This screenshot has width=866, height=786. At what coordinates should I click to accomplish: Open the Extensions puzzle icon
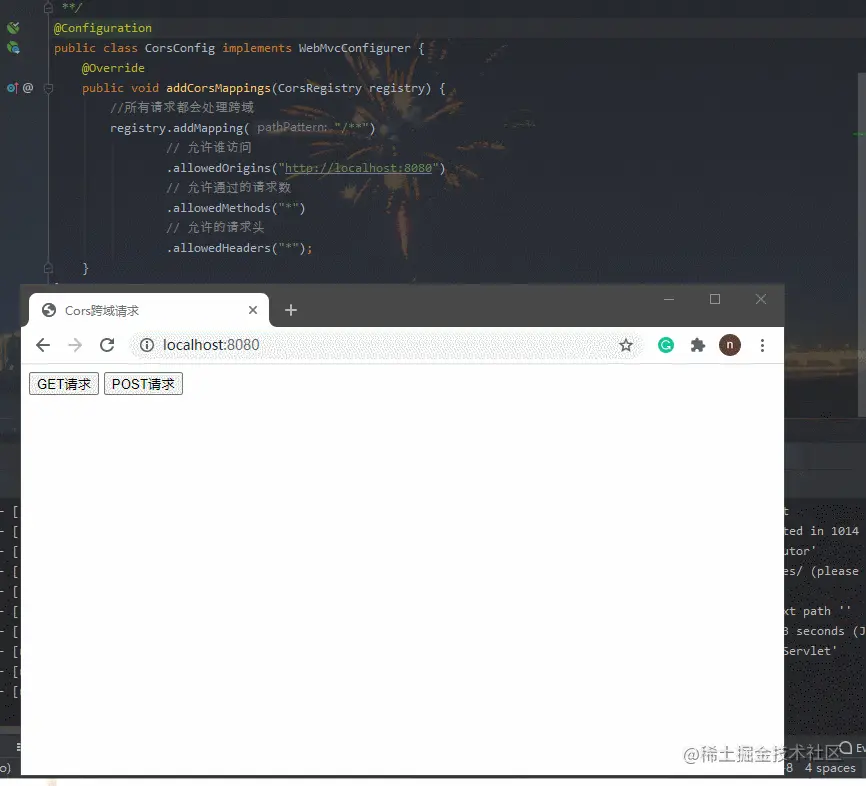pyautogui.click(x=698, y=345)
